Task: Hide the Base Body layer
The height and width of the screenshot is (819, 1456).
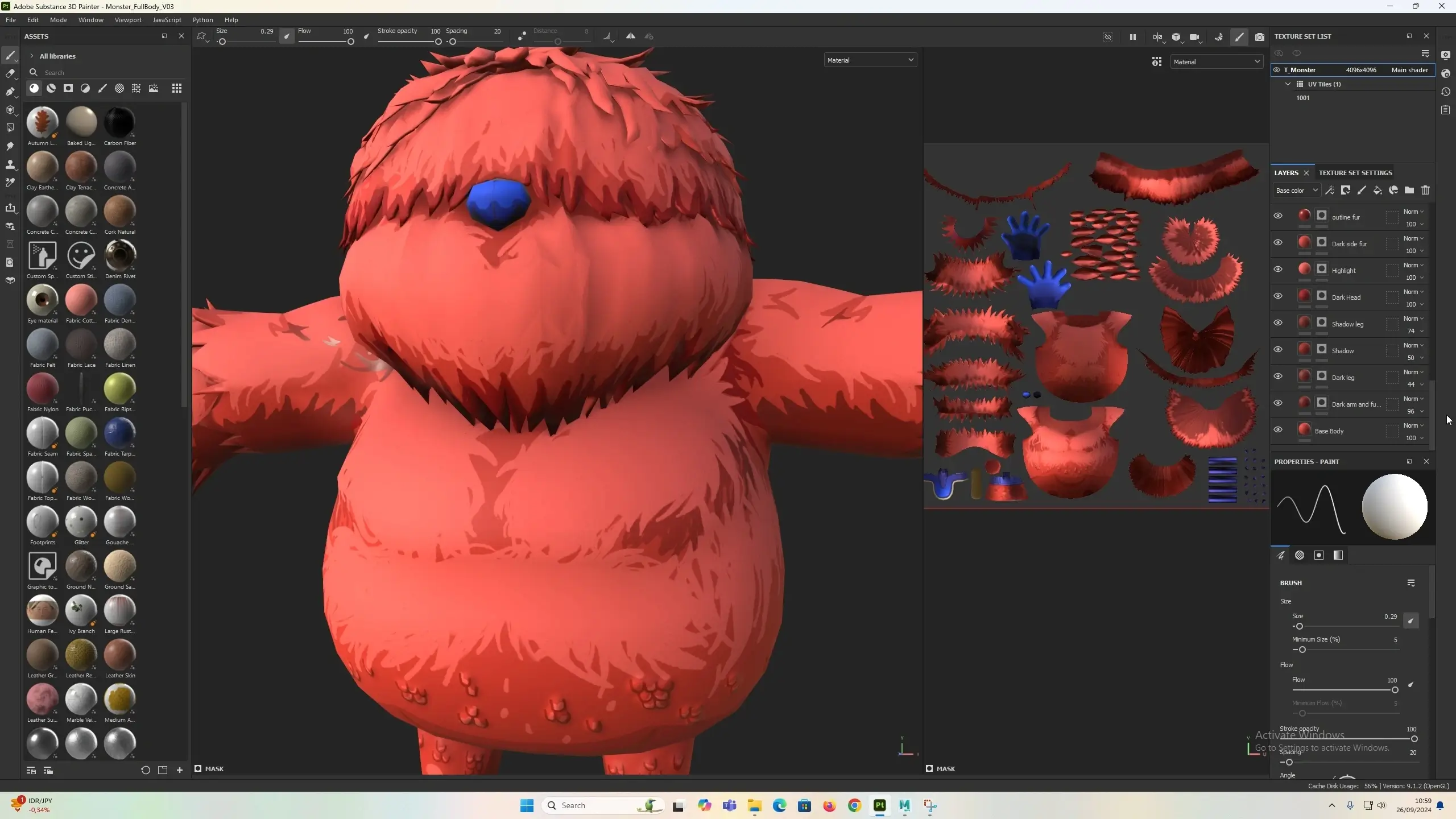Action: 1278,430
